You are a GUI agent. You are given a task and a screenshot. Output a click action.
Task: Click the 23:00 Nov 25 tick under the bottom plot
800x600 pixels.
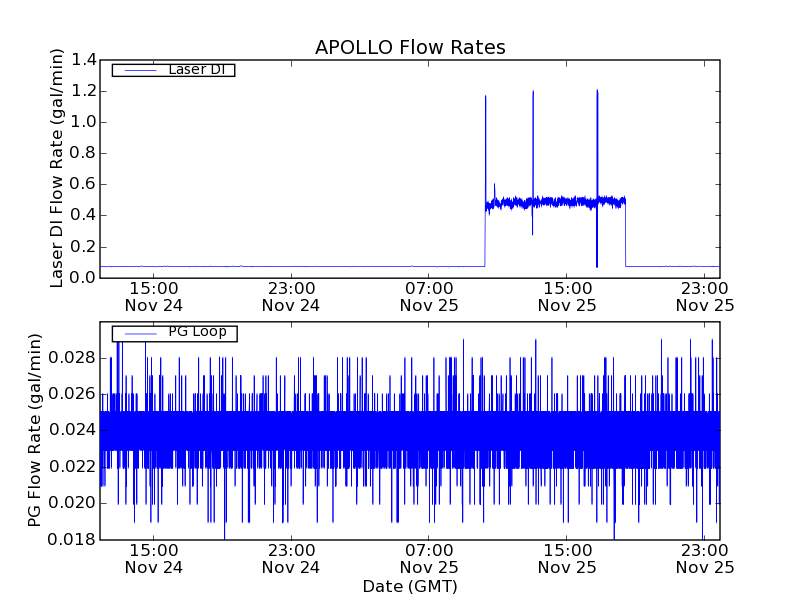(705, 558)
